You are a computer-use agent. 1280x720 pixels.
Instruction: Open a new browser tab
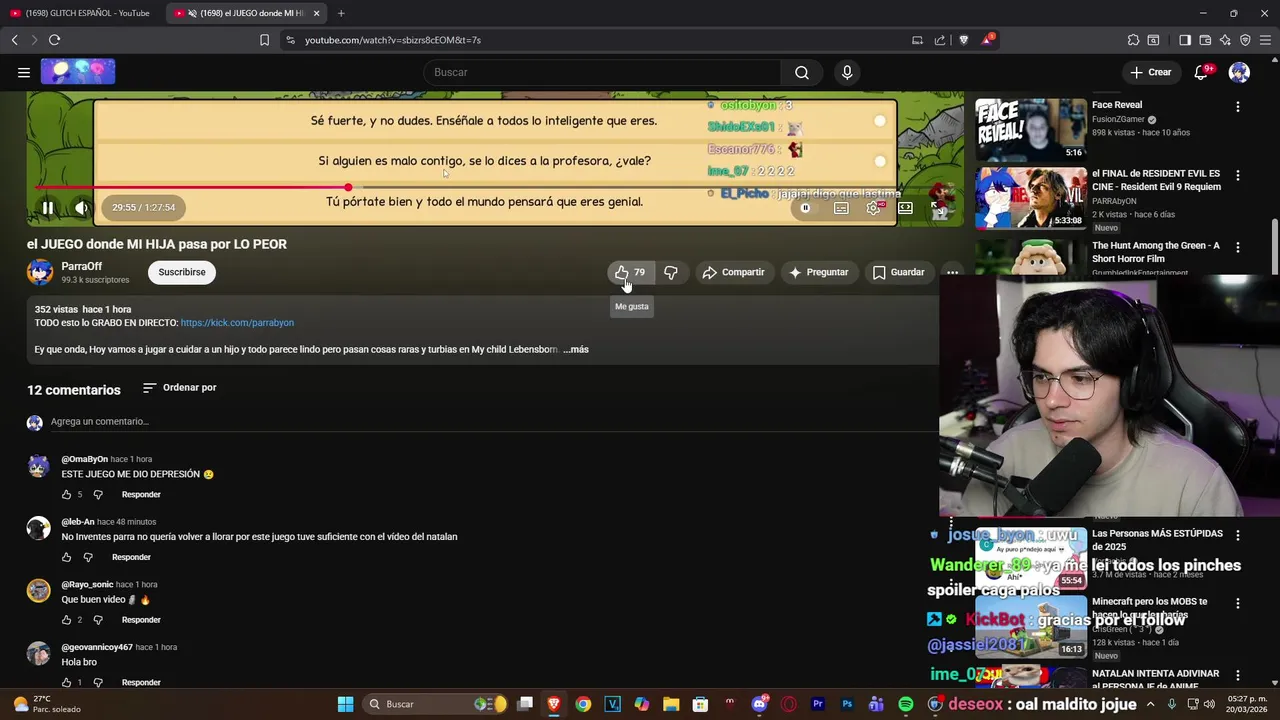[x=341, y=13]
